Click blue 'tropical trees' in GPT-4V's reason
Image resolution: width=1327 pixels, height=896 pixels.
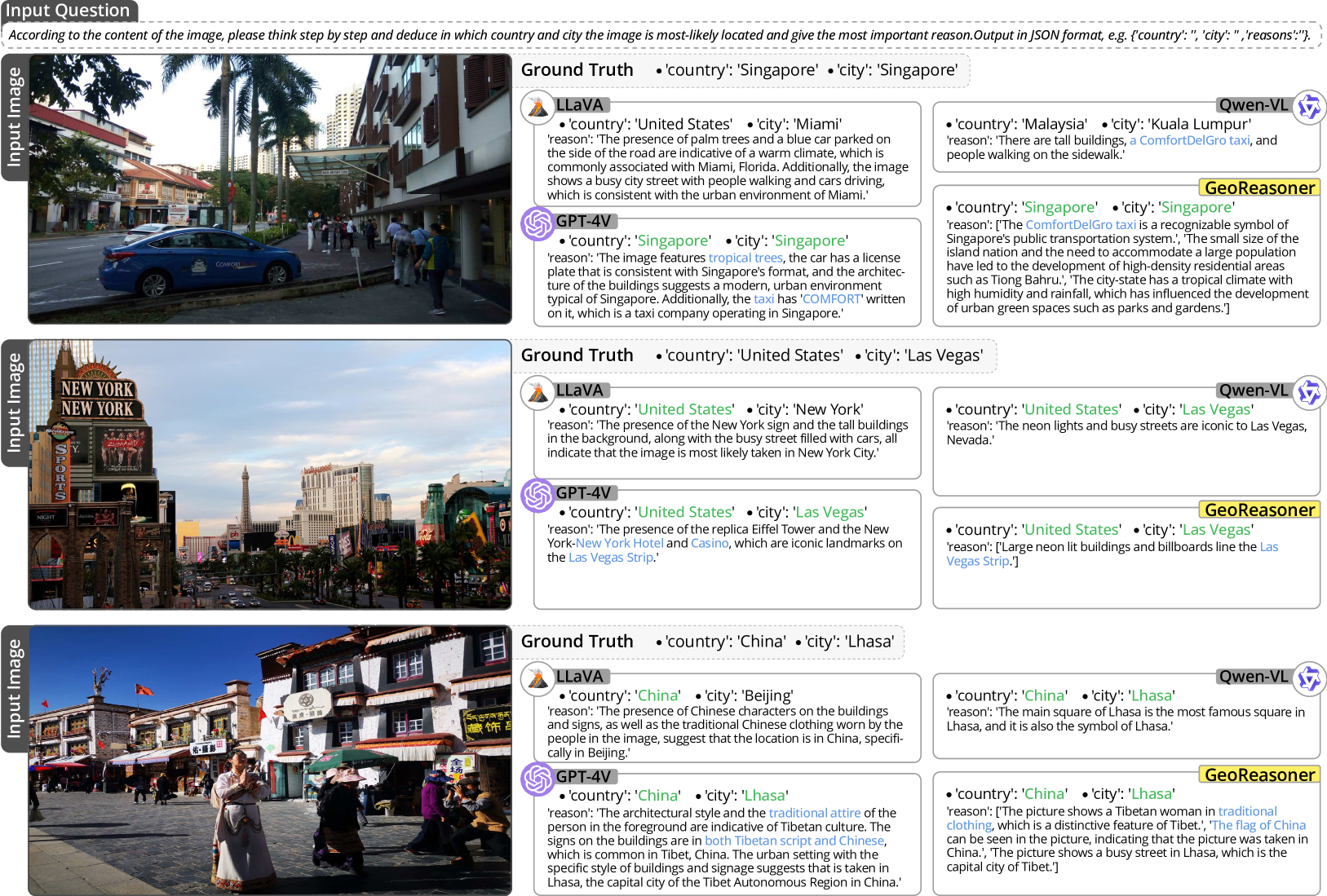pyautogui.click(x=745, y=258)
